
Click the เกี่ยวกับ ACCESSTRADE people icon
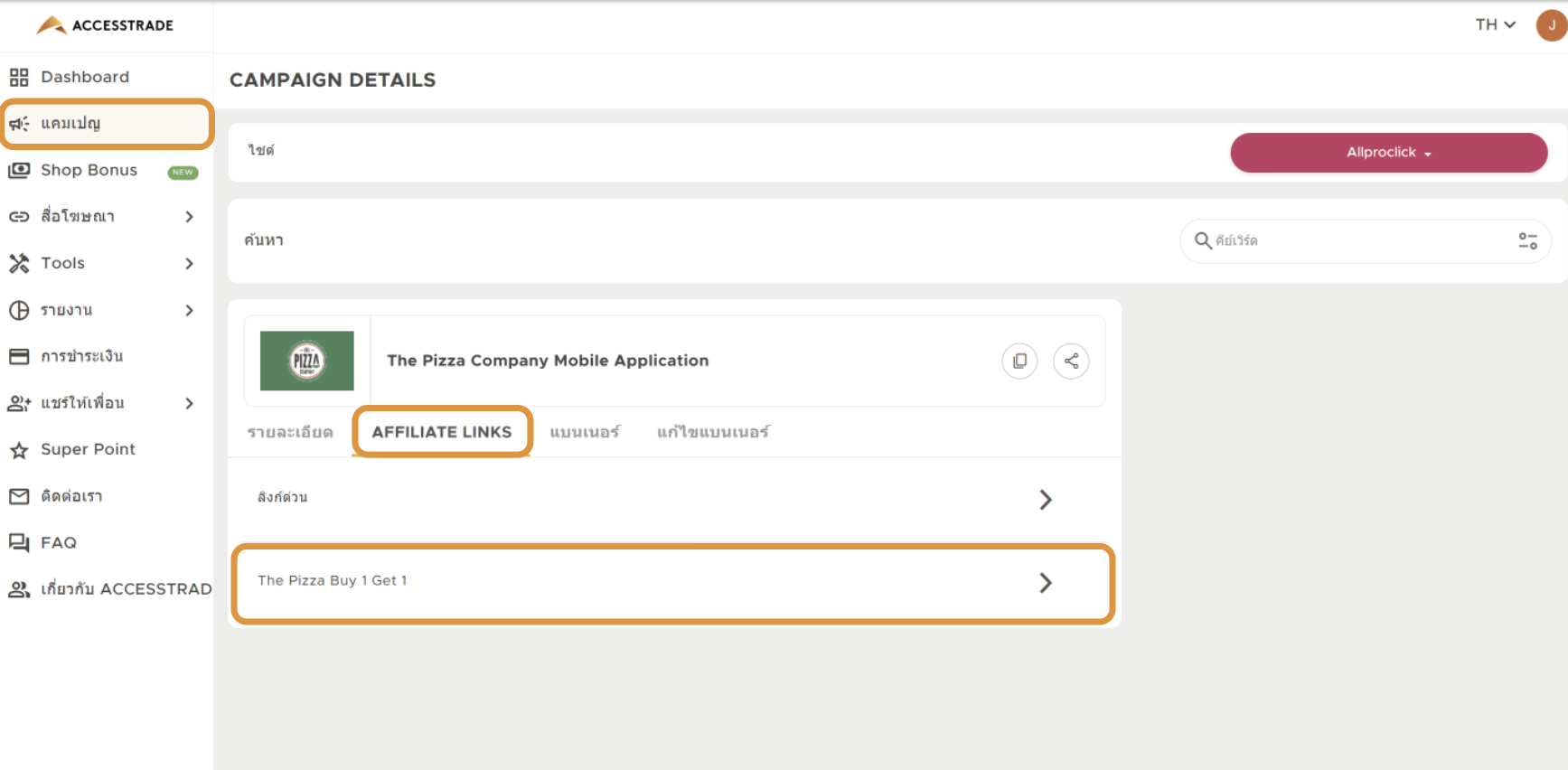19,589
